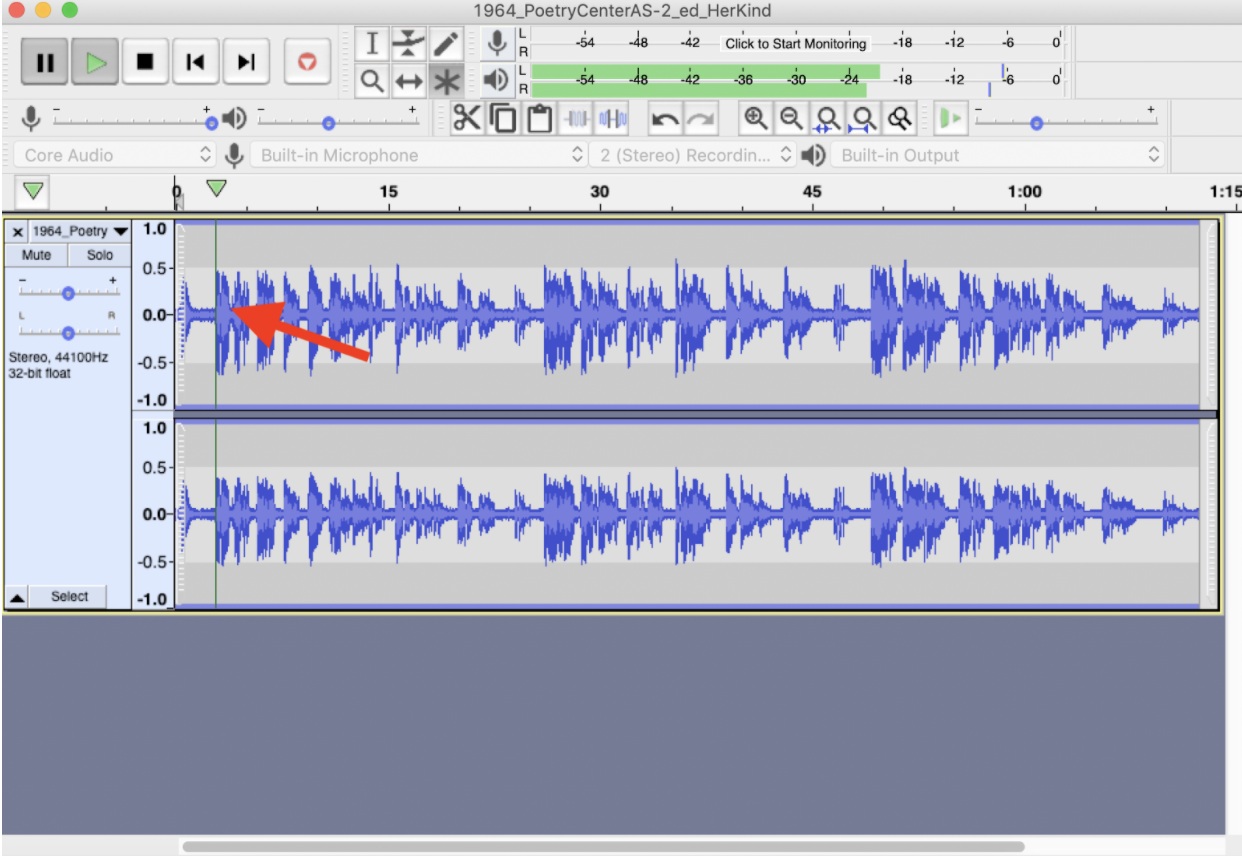The height and width of the screenshot is (856, 1242).
Task: Close the 1964_Poetry track with X
Action: 17,231
